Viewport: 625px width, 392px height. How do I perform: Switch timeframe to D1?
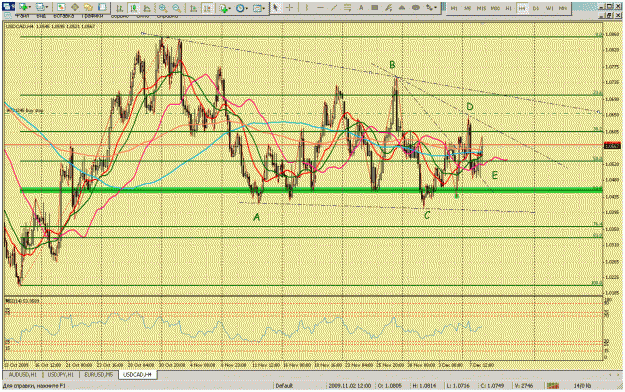tap(536, 8)
